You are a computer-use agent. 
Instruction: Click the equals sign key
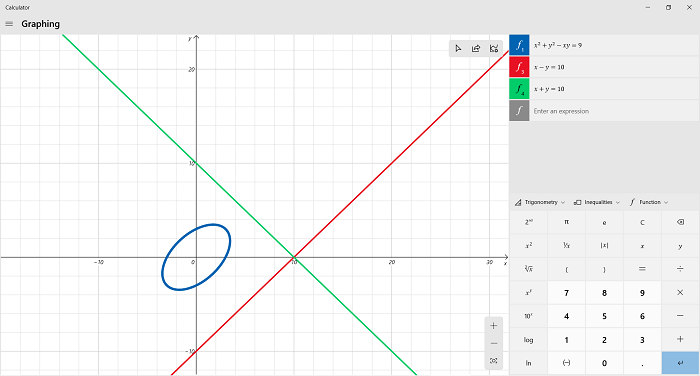click(642, 269)
